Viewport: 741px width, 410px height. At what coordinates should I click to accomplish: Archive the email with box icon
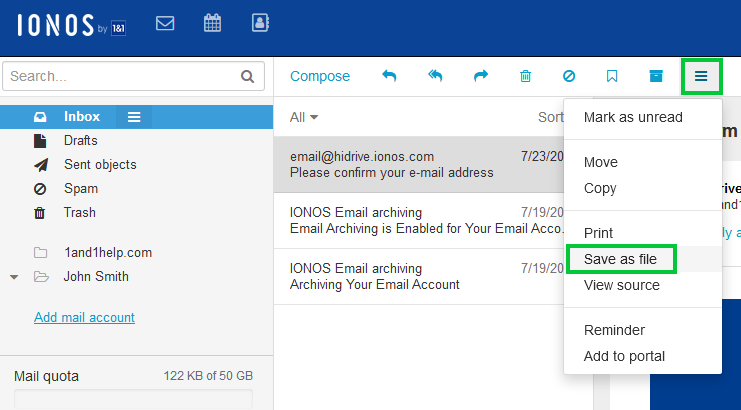[656, 76]
